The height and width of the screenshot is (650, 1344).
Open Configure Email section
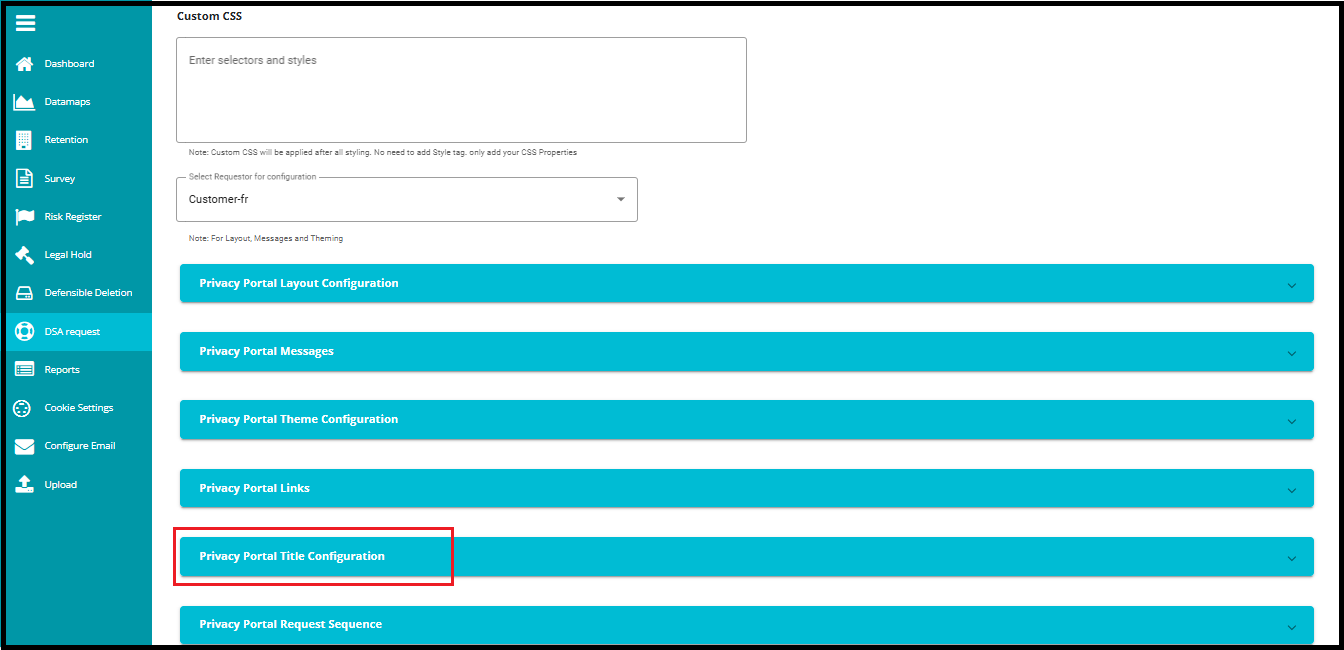coord(80,446)
